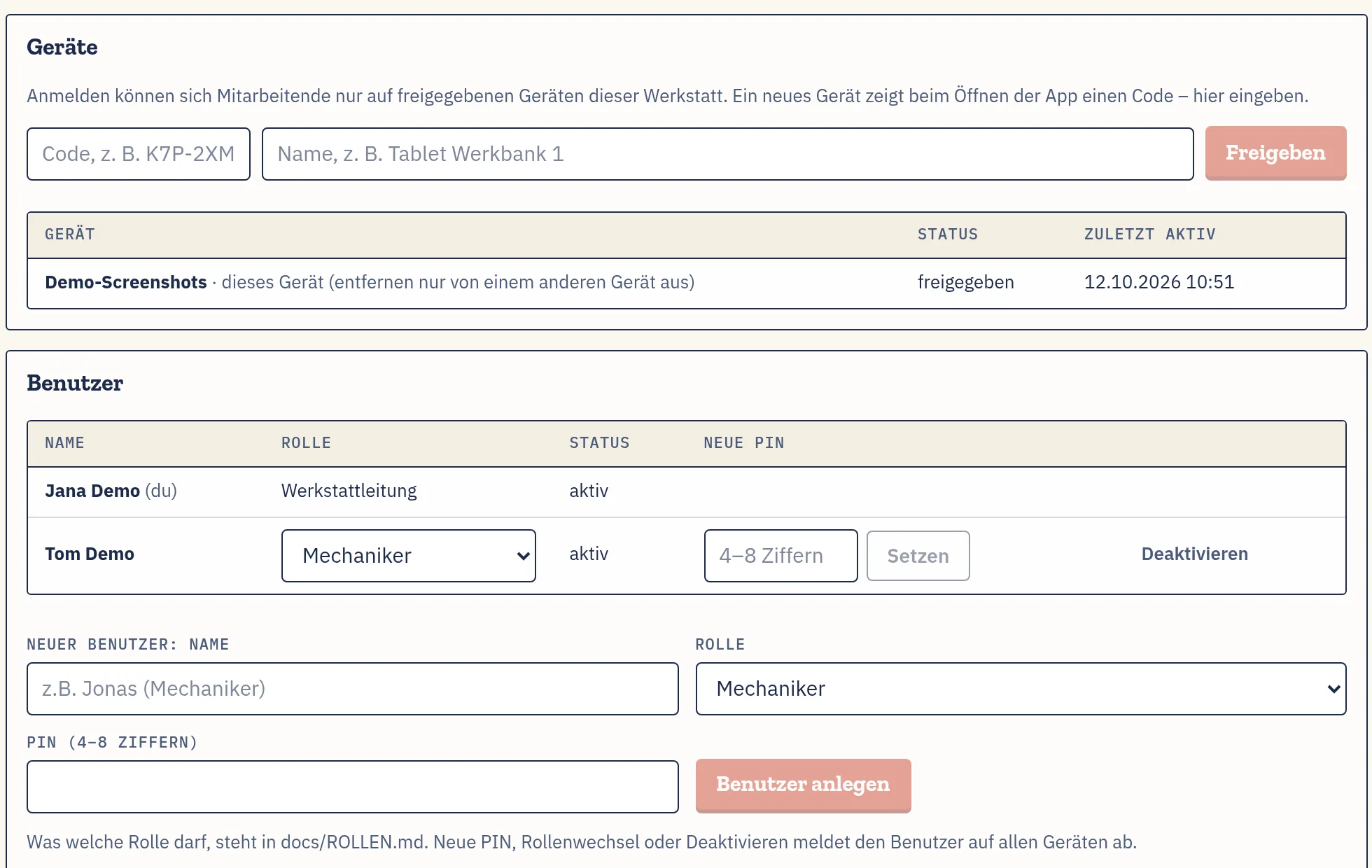
Task: Focus the device name field 'Tablet Werkbank 1'
Action: point(727,154)
